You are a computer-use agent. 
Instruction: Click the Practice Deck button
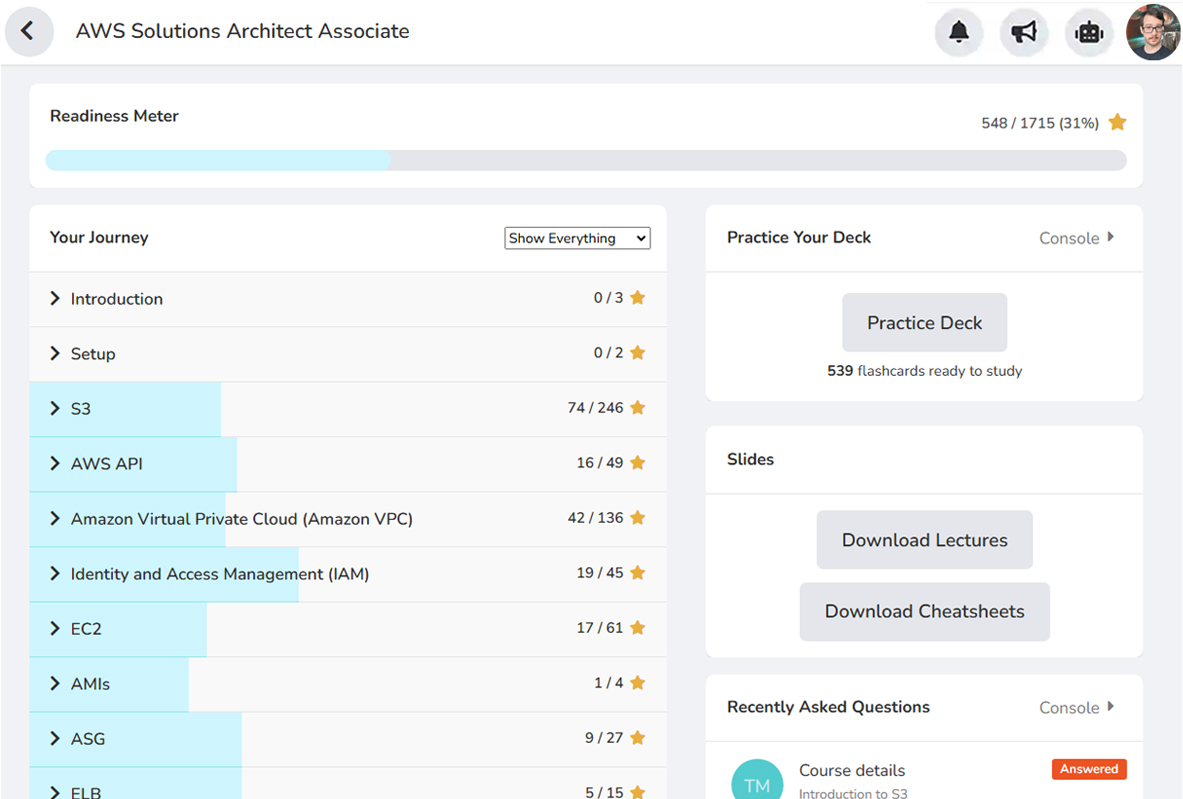[924, 323]
